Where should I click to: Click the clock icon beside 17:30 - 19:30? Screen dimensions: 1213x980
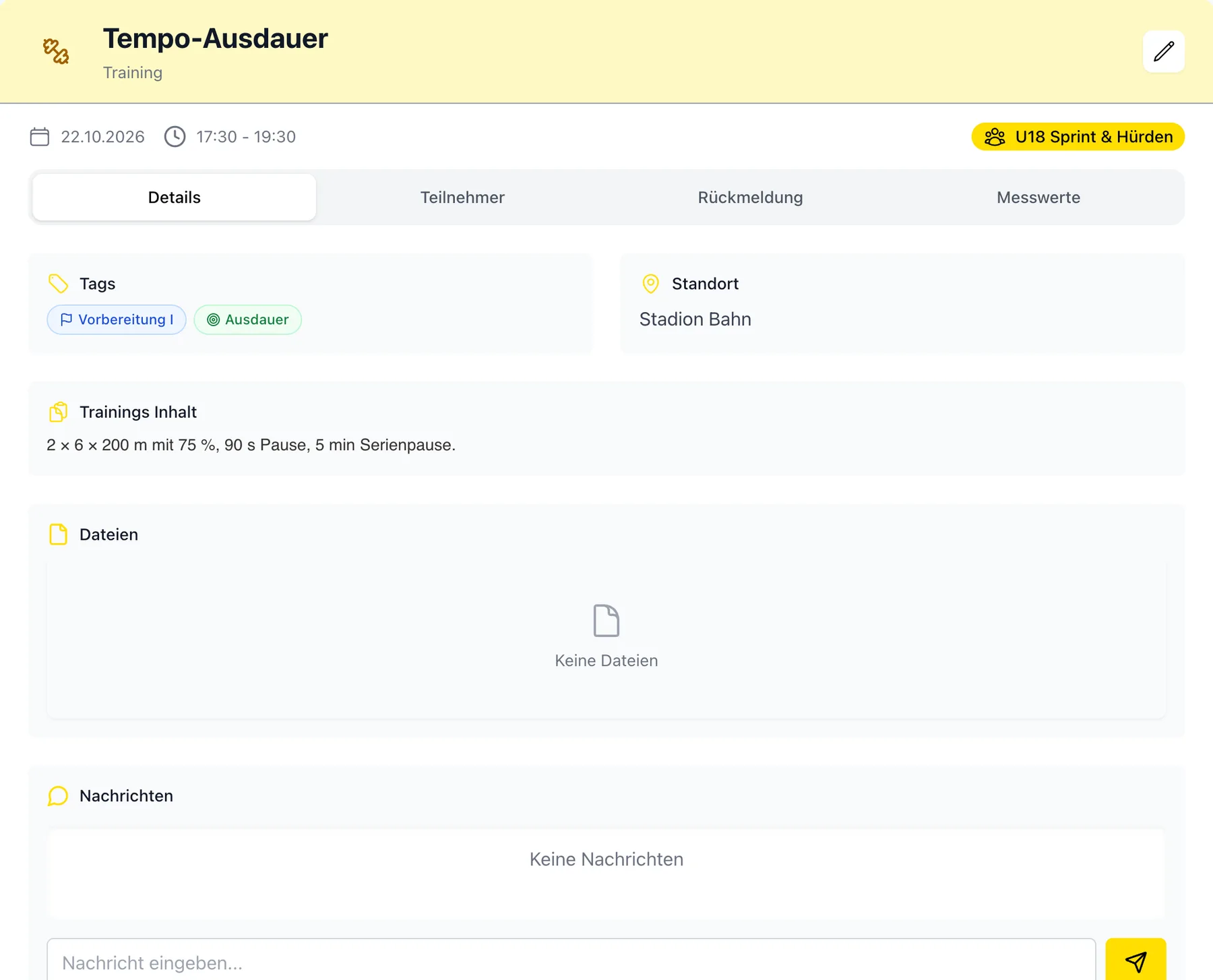pyautogui.click(x=175, y=137)
